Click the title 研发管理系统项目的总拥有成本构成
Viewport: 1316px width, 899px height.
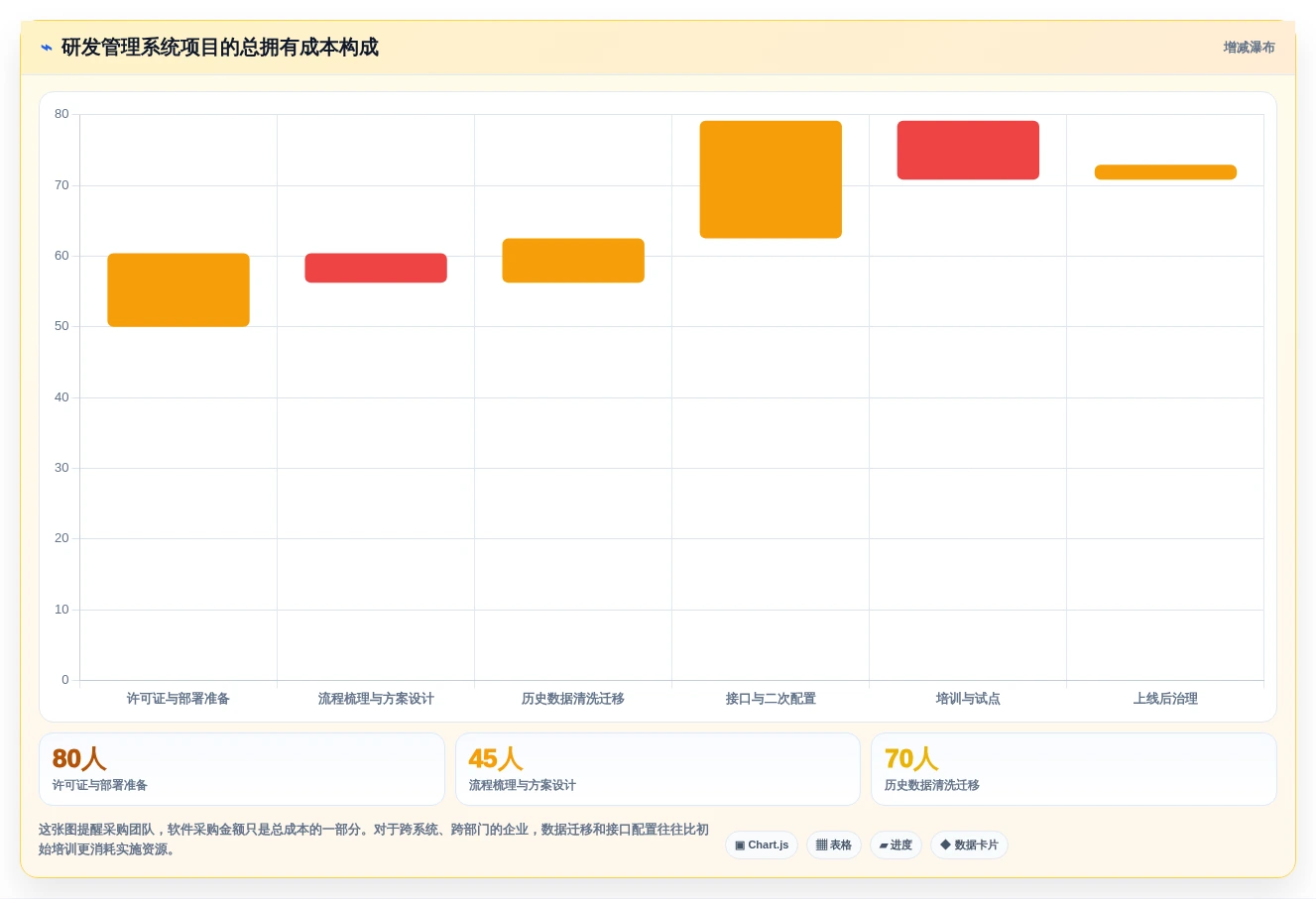point(220,48)
